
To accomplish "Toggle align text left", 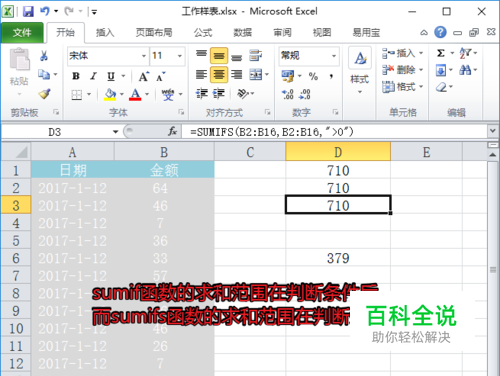I will click(201, 75).
